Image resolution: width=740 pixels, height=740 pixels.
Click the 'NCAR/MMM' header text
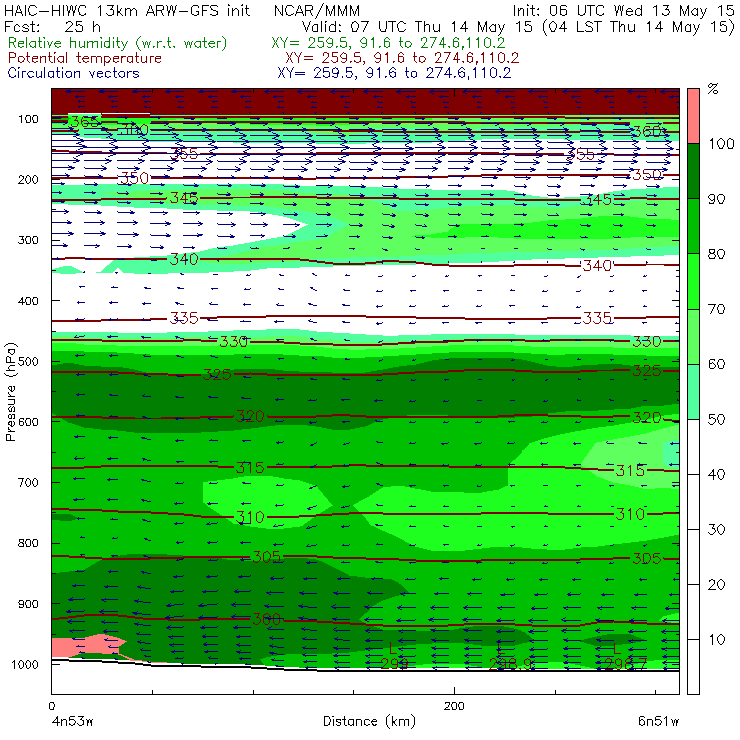click(317, 10)
